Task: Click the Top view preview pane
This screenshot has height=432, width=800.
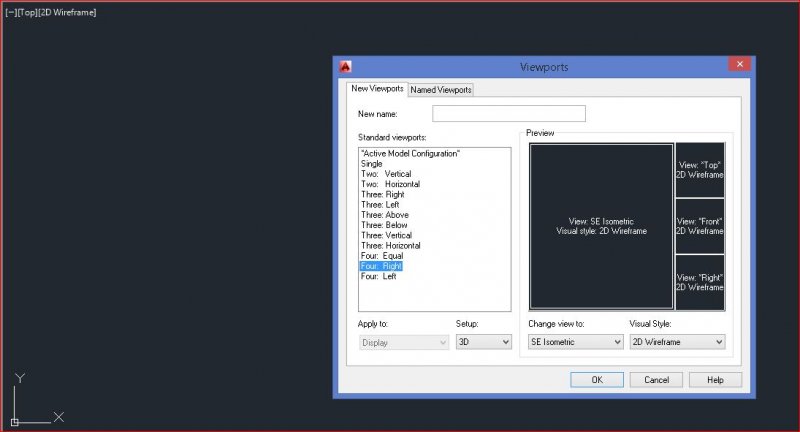Action: 700,170
